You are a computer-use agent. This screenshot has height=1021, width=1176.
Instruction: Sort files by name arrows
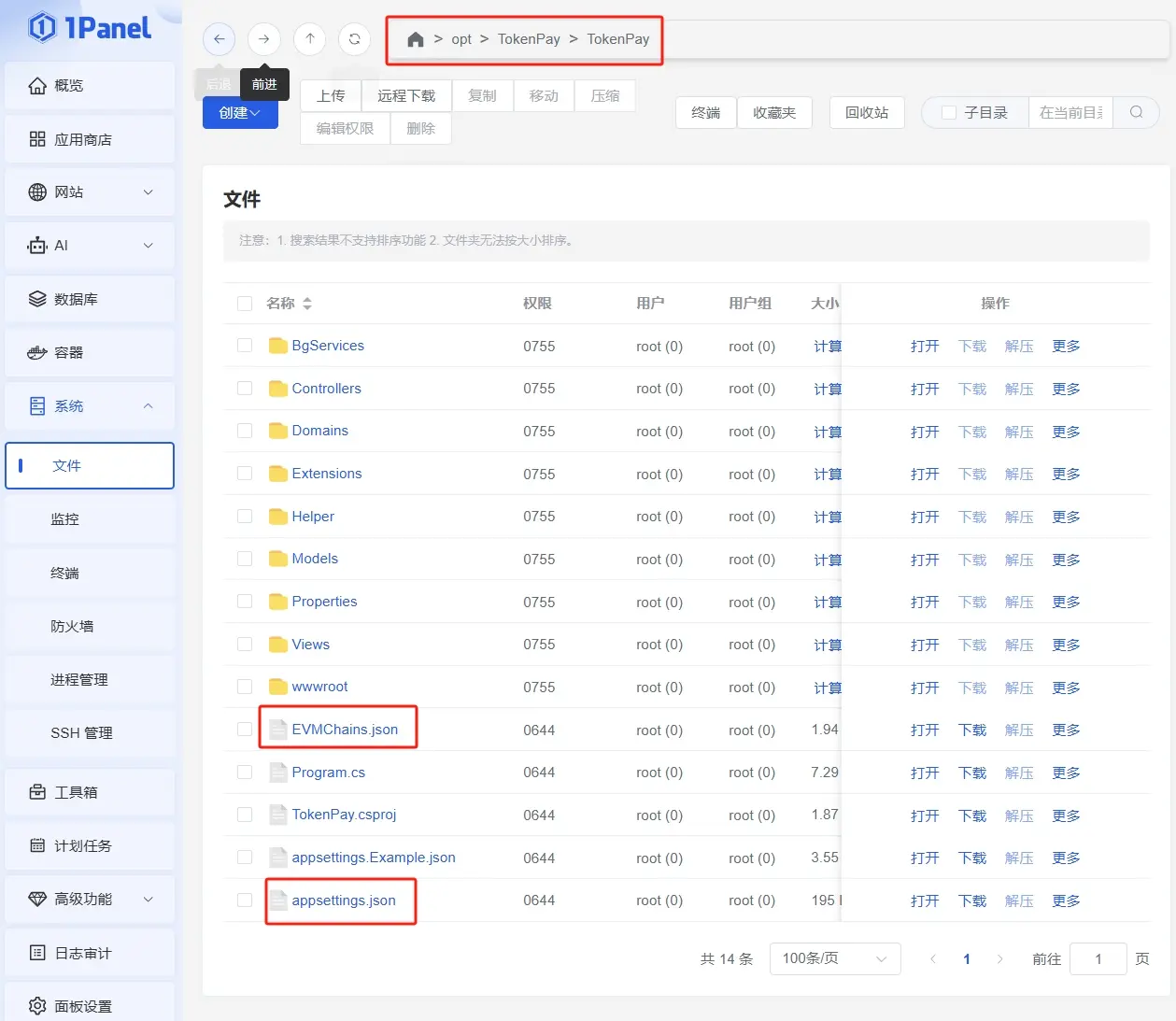pyautogui.click(x=307, y=304)
